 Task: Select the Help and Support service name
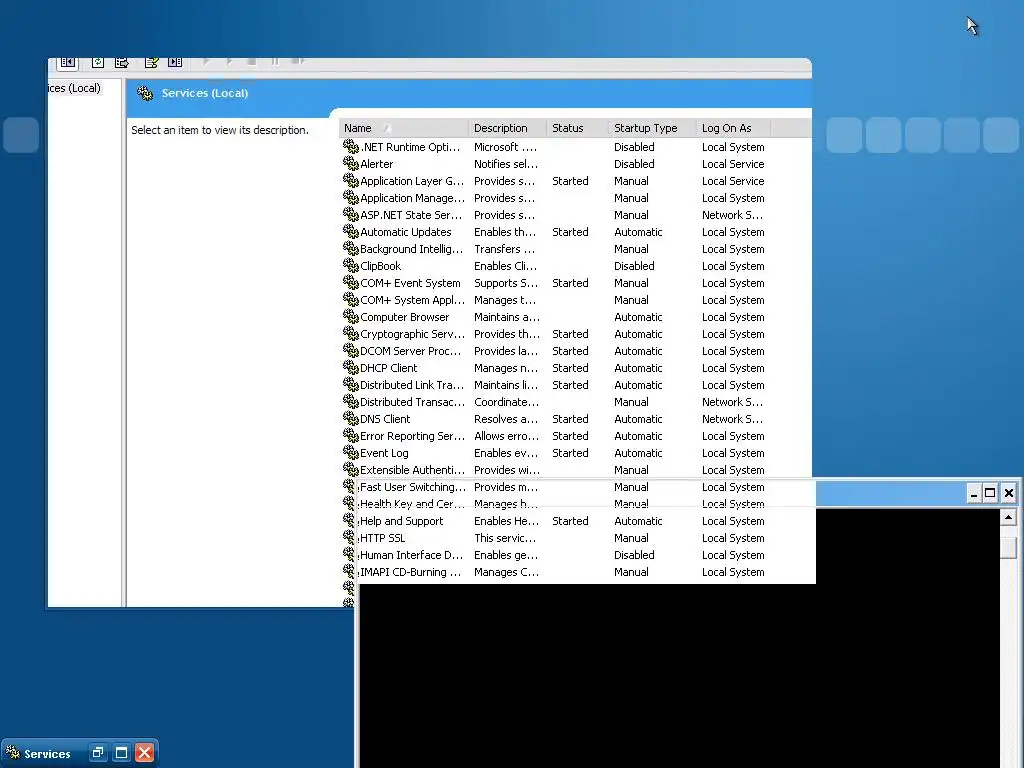[402, 520]
